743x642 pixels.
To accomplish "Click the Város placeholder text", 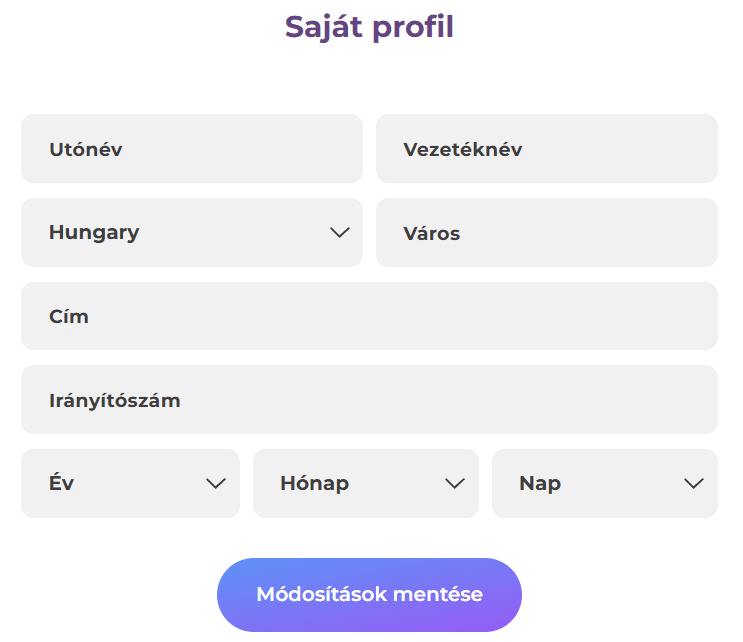I will click(x=431, y=233).
